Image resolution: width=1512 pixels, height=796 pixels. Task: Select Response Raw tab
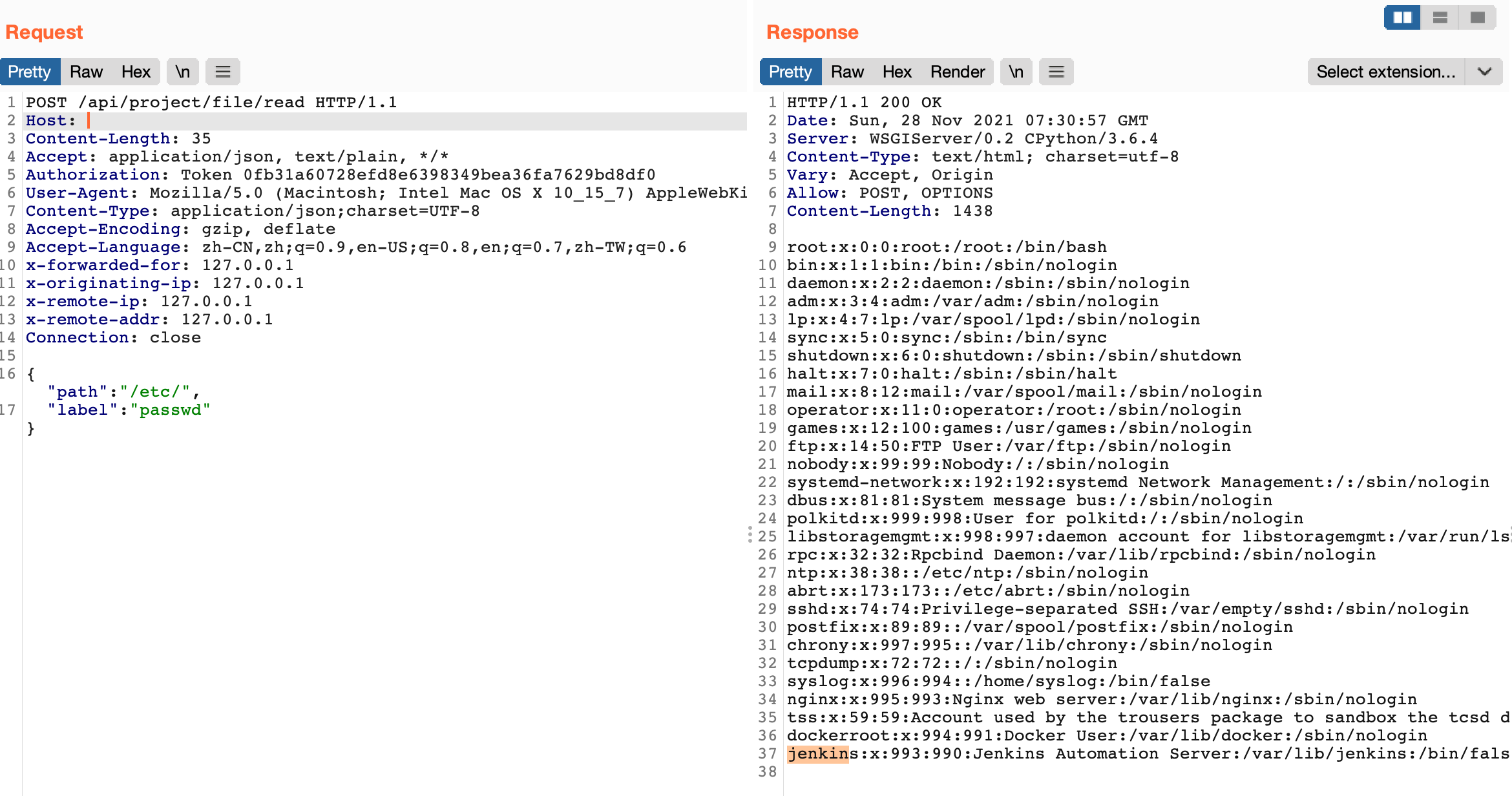click(847, 72)
